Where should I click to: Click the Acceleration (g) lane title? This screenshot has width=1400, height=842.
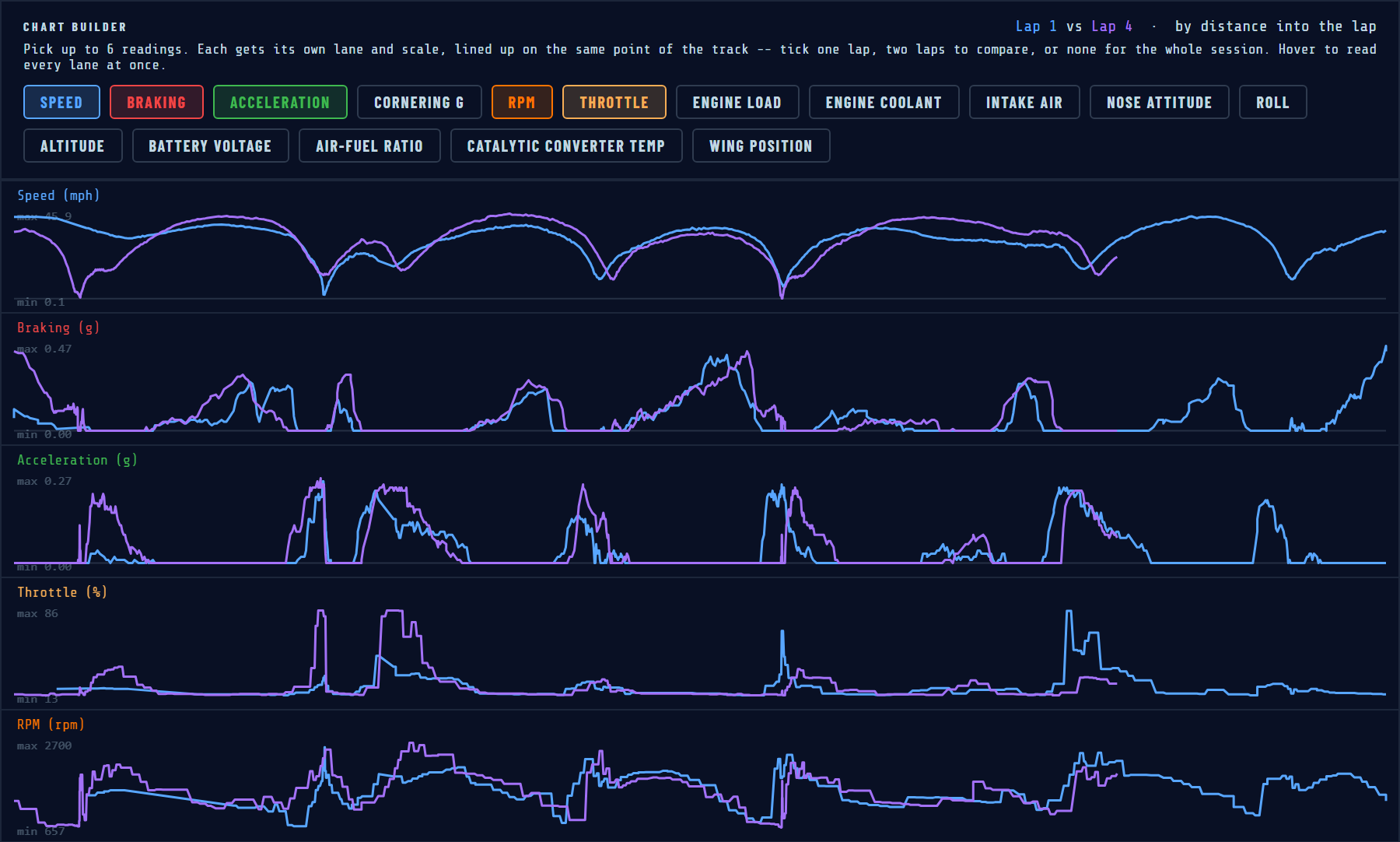coord(77,460)
